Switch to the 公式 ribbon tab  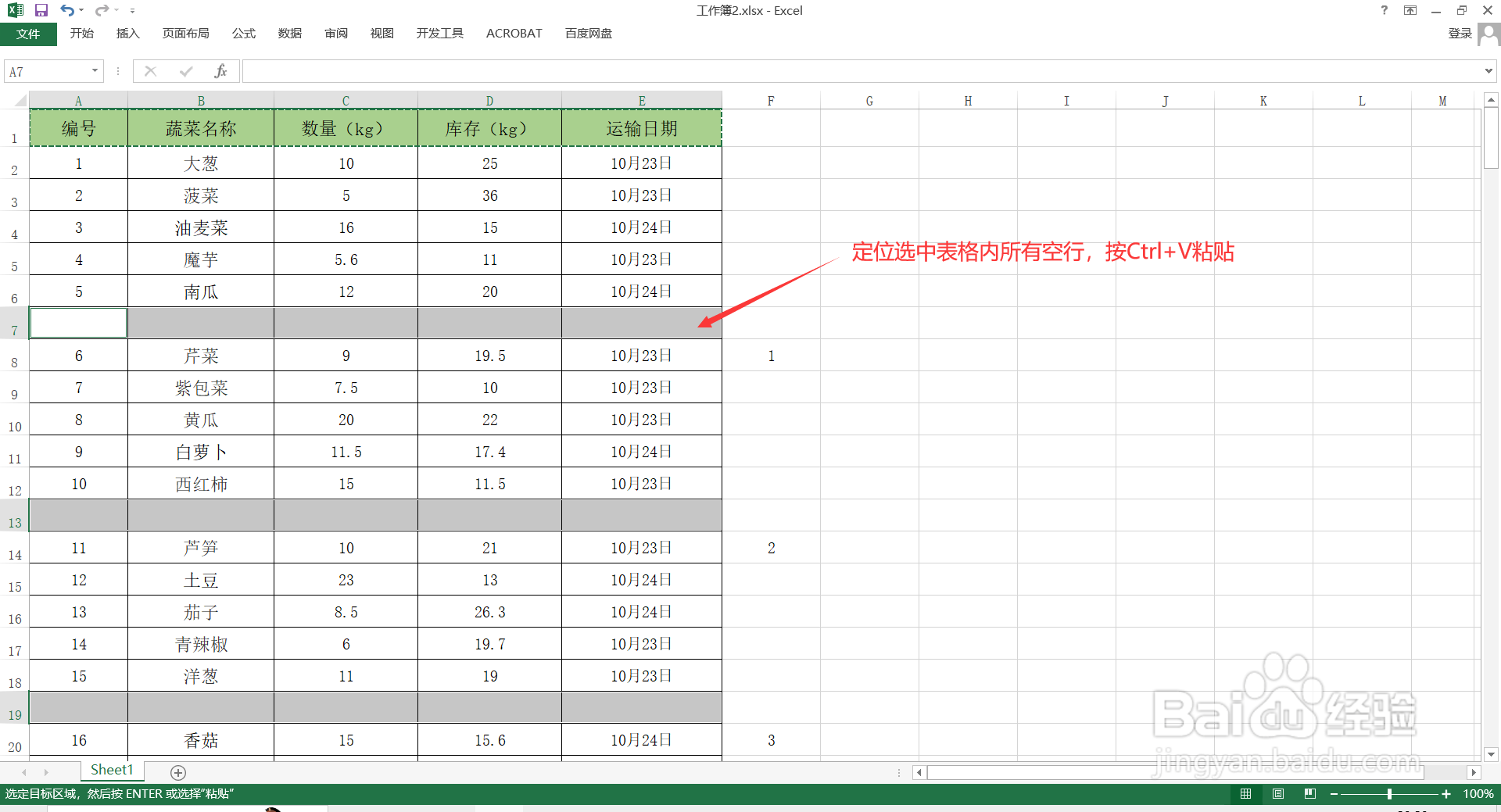(x=243, y=33)
